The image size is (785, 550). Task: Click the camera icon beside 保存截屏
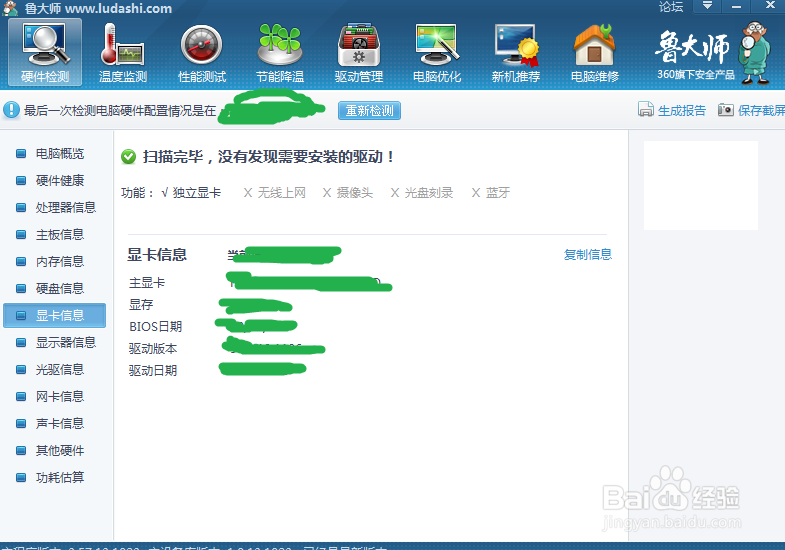(x=725, y=110)
